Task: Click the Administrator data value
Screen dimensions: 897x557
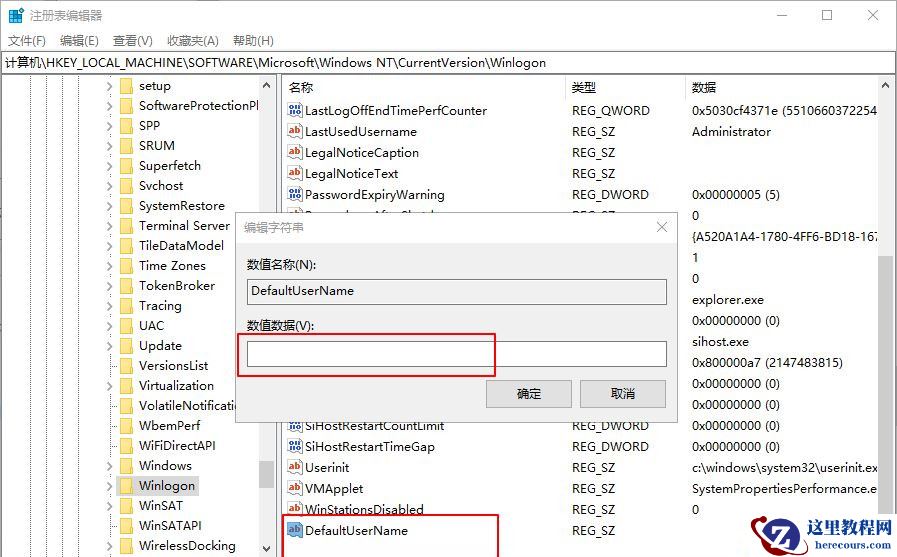Action: point(731,132)
